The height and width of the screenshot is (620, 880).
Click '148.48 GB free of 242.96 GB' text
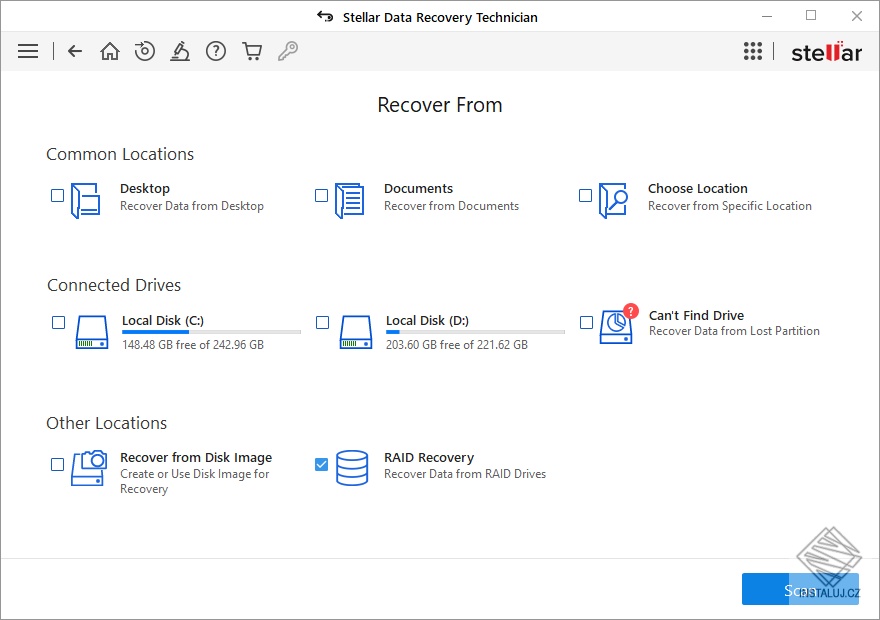click(193, 345)
